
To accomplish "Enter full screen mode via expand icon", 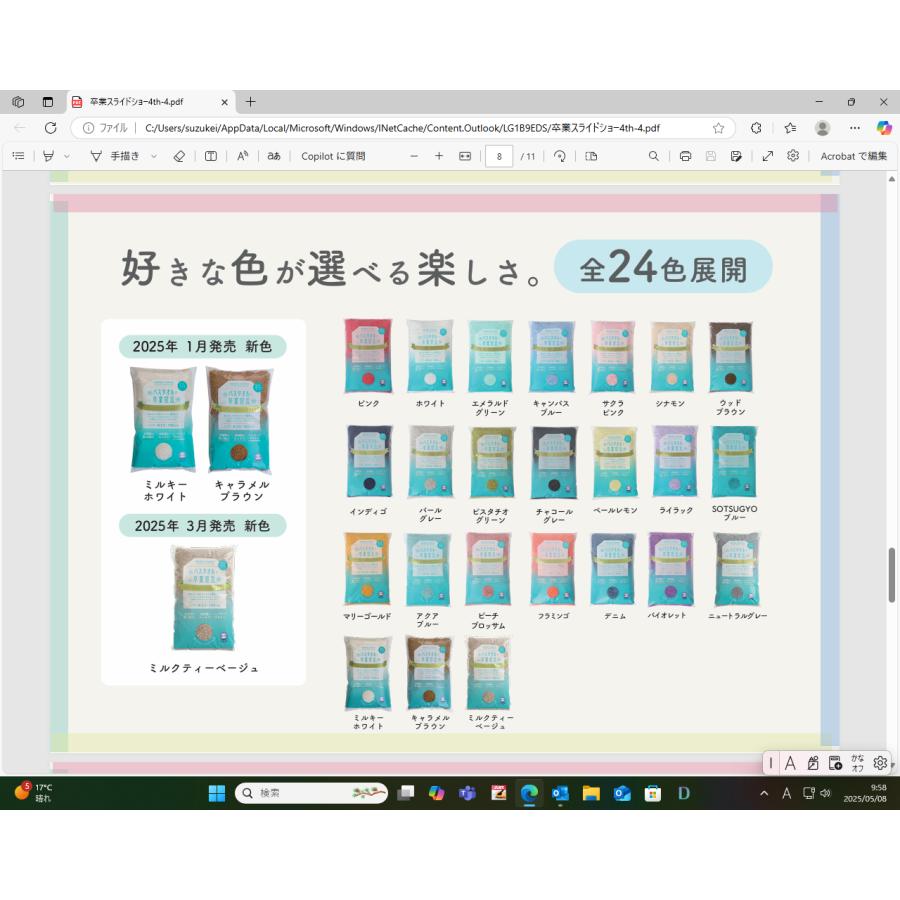I will click(x=767, y=156).
